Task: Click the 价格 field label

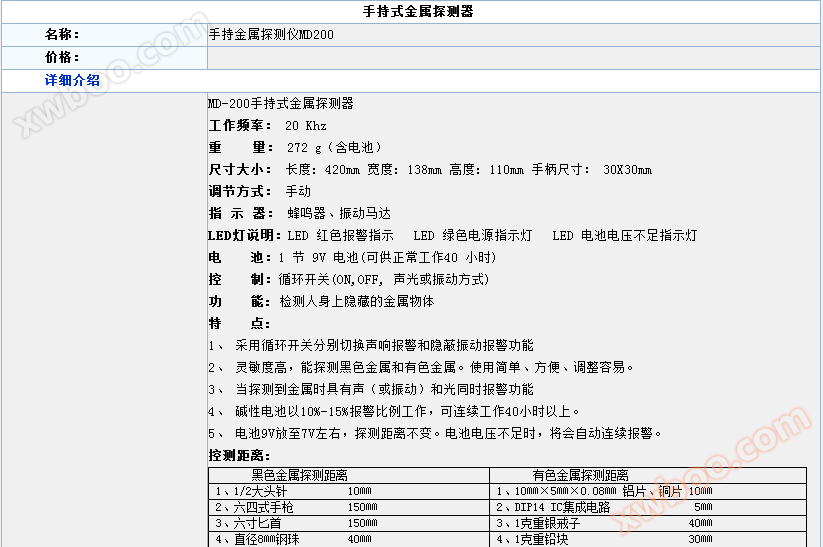Action: click(x=62, y=58)
